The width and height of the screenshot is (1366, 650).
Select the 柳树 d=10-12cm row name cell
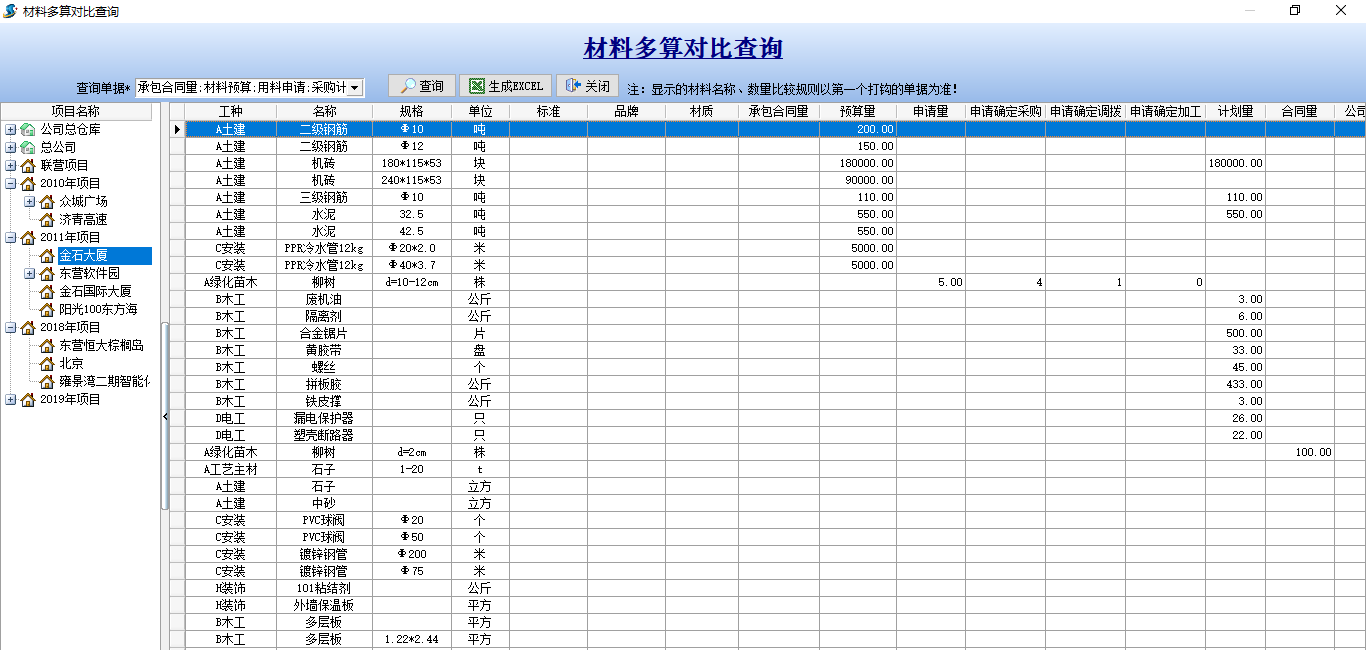pyautogui.click(x=324, y=283)
